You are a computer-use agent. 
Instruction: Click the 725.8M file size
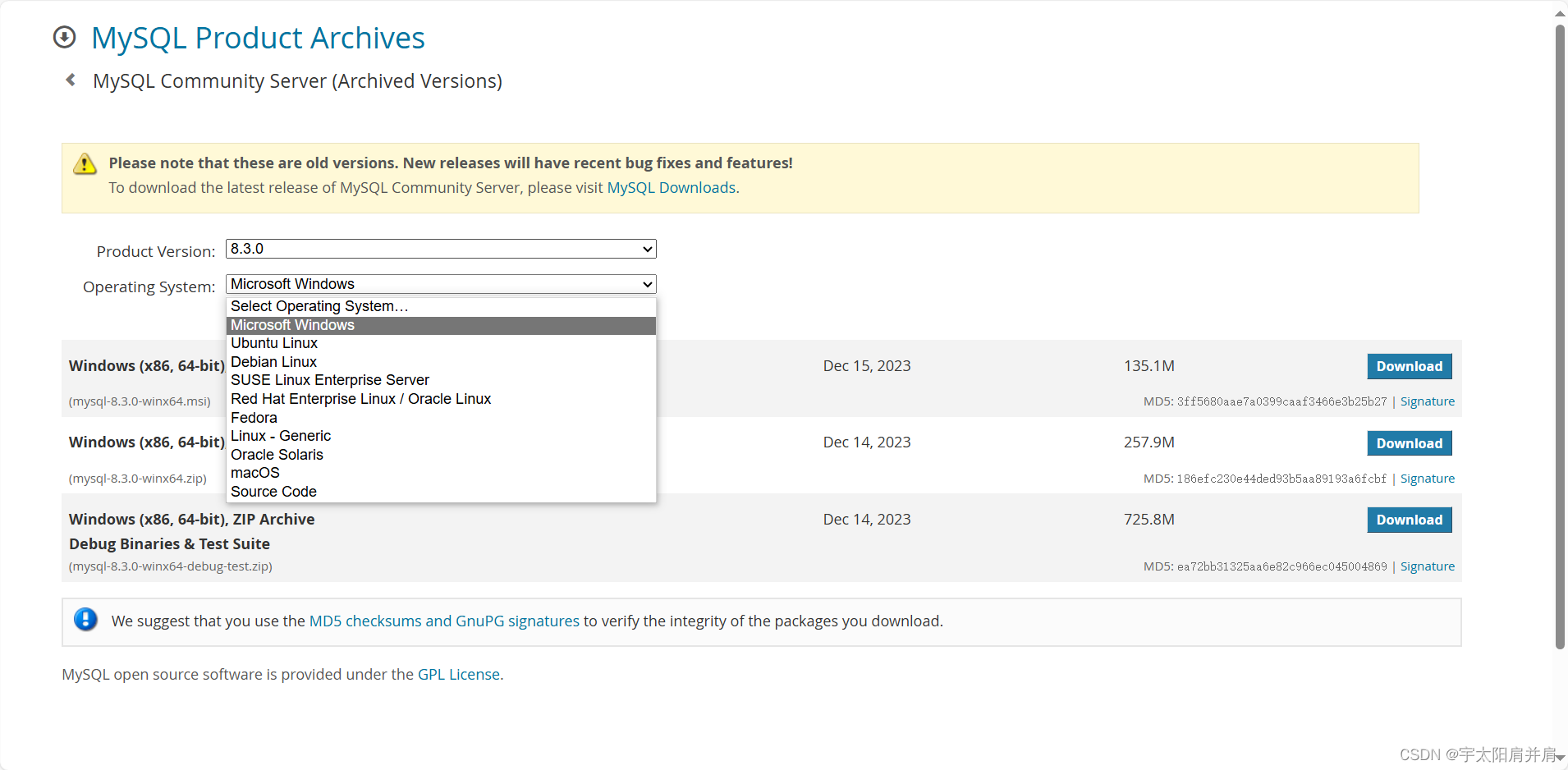(x=1149, y=520)
